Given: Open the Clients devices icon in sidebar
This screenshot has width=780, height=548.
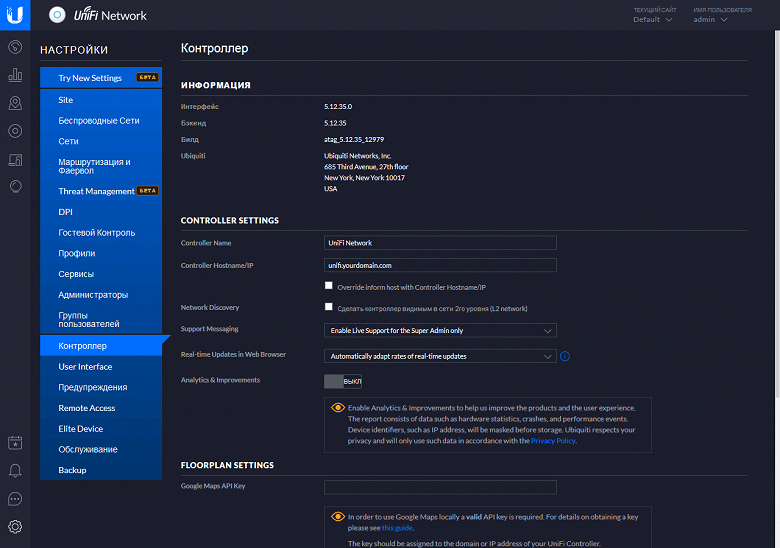Looking at the screenshot, I should (x=15, y=160).
